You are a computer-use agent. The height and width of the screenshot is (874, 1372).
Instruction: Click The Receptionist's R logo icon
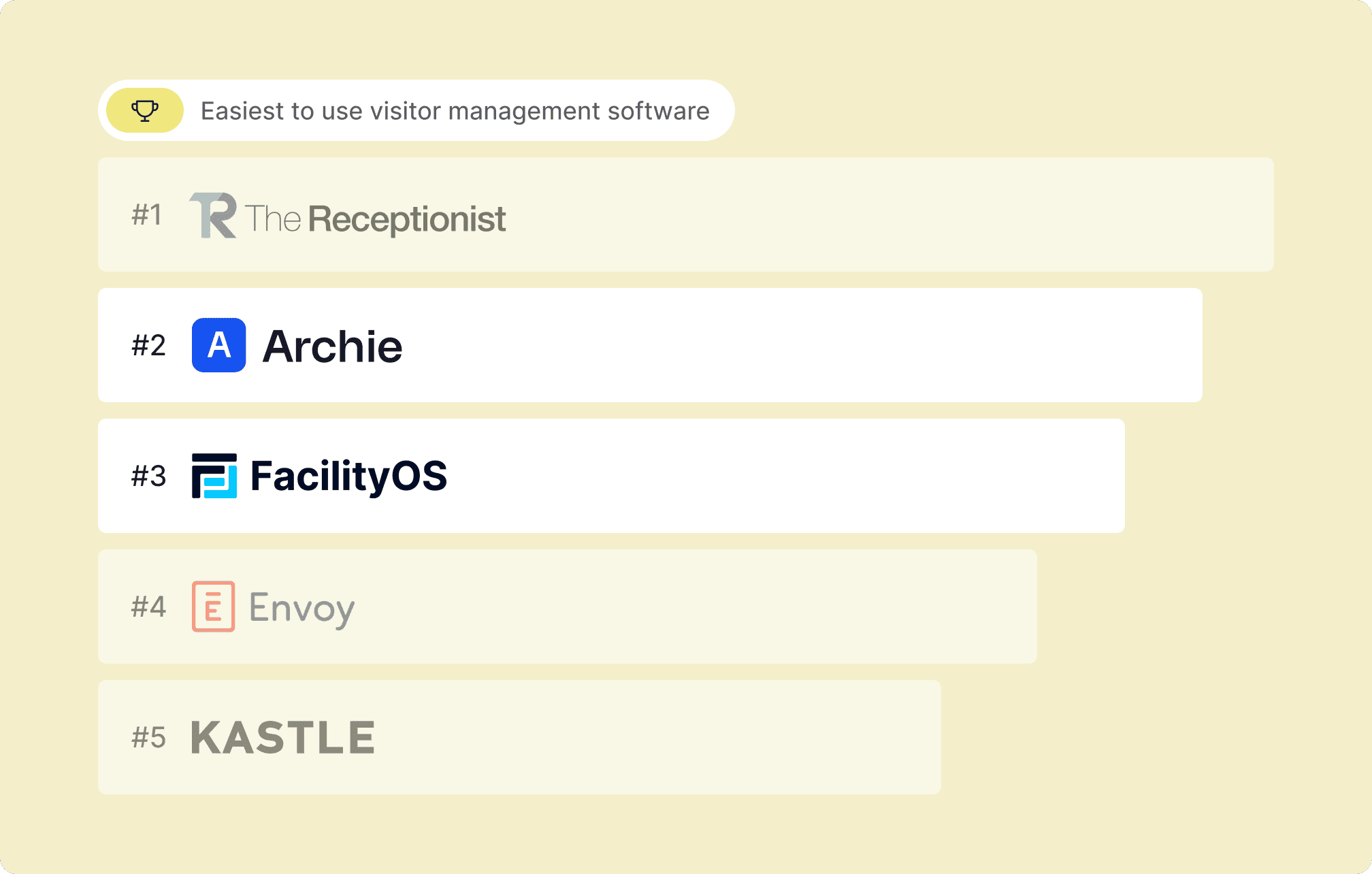pyautogui.click(x=213, y=216)
